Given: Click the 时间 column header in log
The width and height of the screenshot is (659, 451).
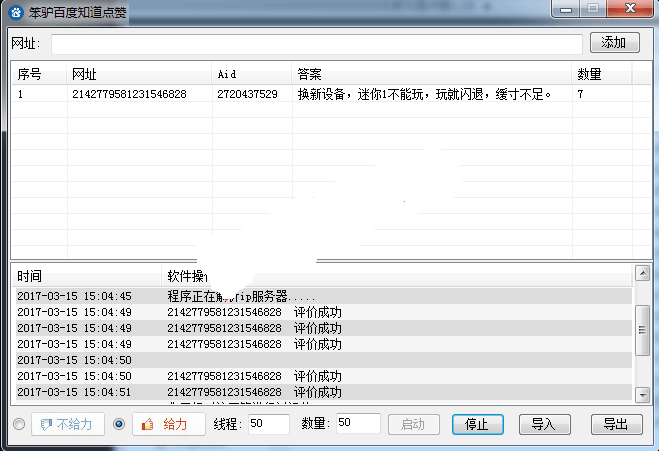Looking at the screenshot, I should tap(87, 276).
